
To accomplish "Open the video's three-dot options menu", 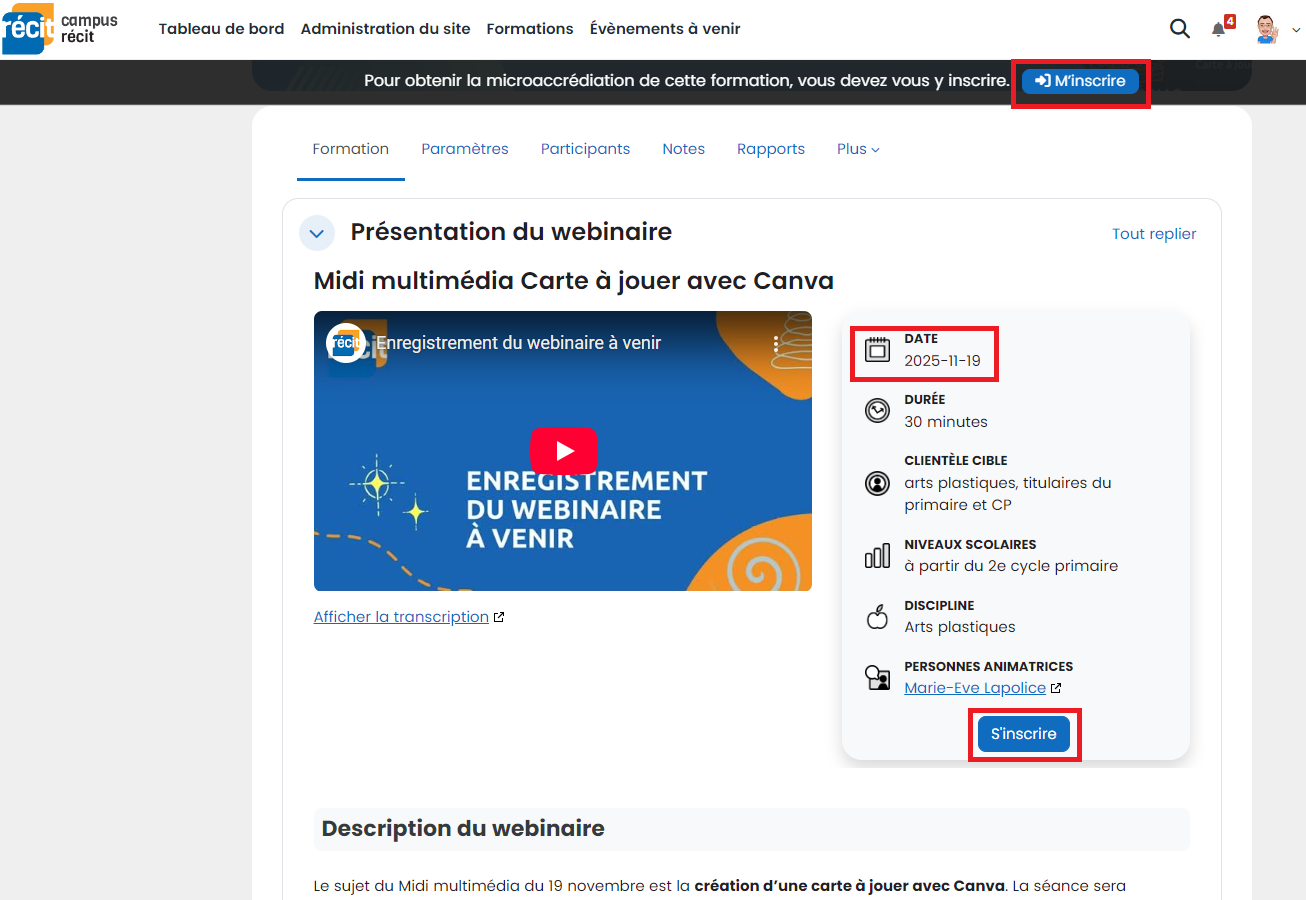I will click(x=777, y=343).
